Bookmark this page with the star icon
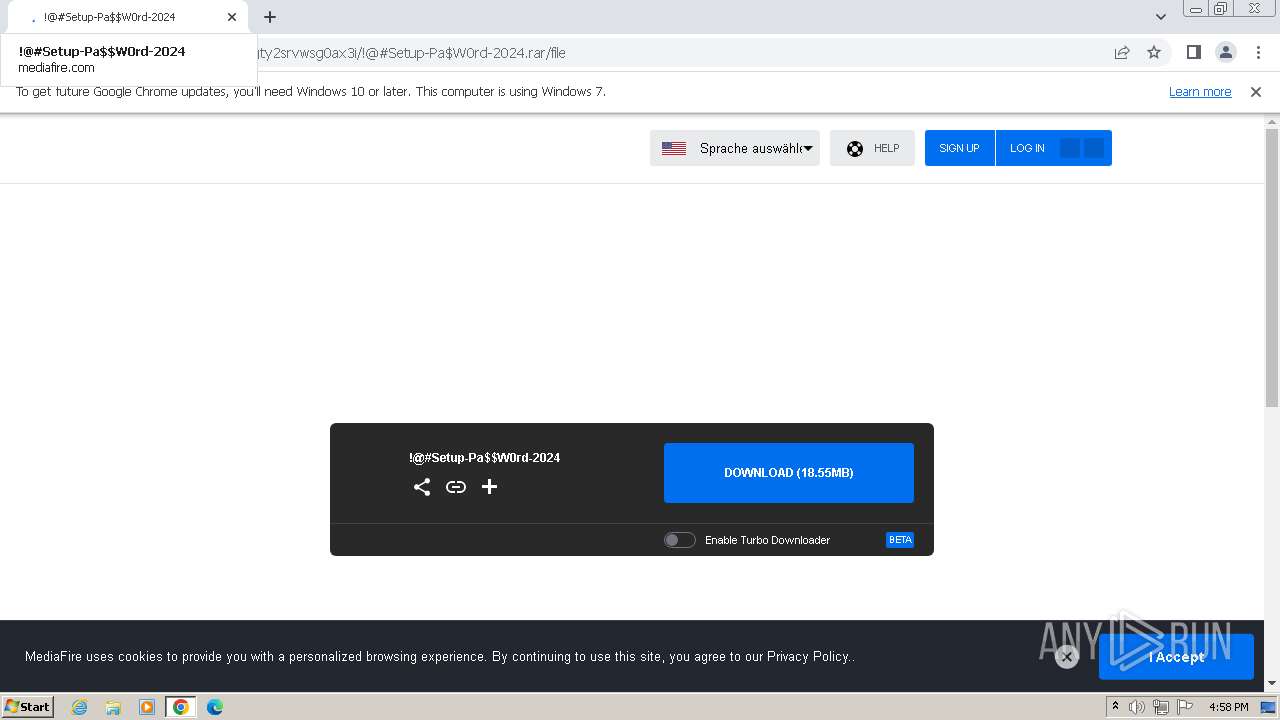 (1154, 53)
